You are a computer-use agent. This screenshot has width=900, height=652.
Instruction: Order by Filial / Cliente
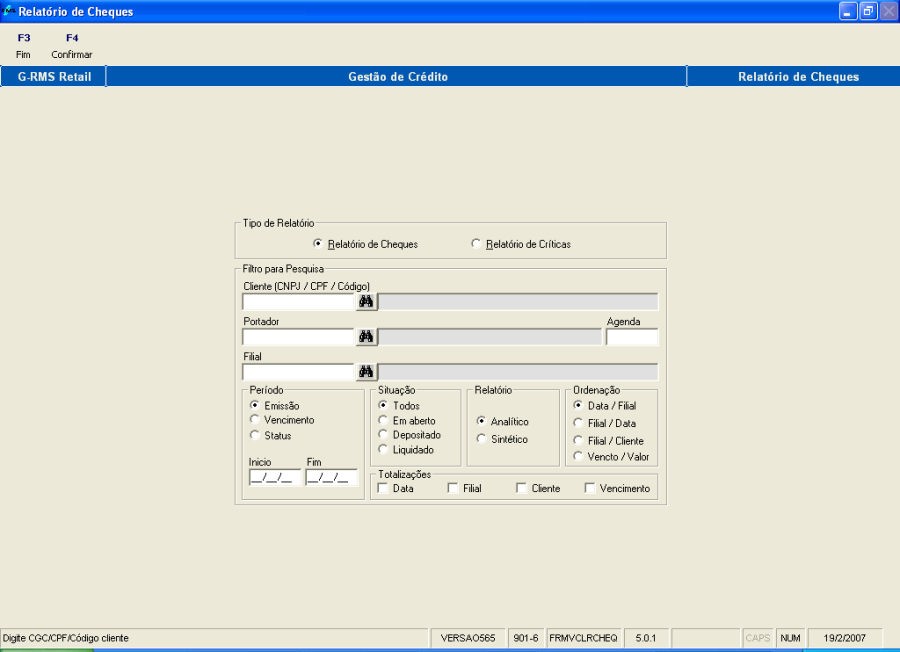[608, 441]
